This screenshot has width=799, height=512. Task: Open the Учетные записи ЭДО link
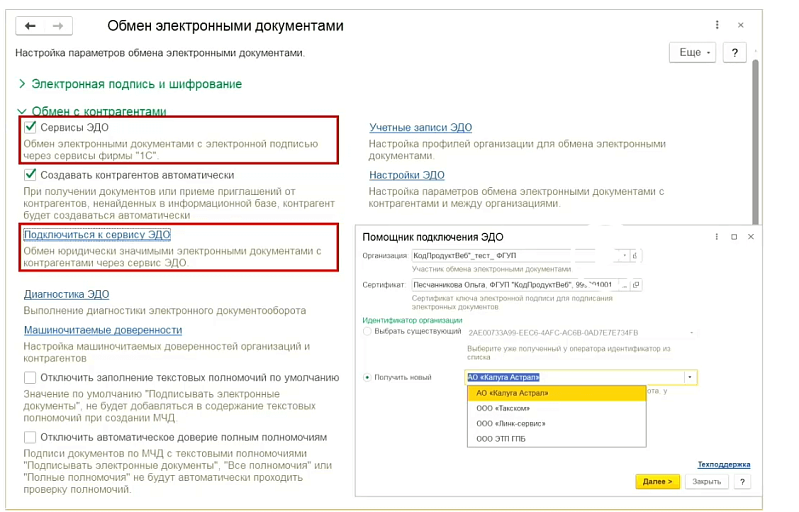(420, 127)
